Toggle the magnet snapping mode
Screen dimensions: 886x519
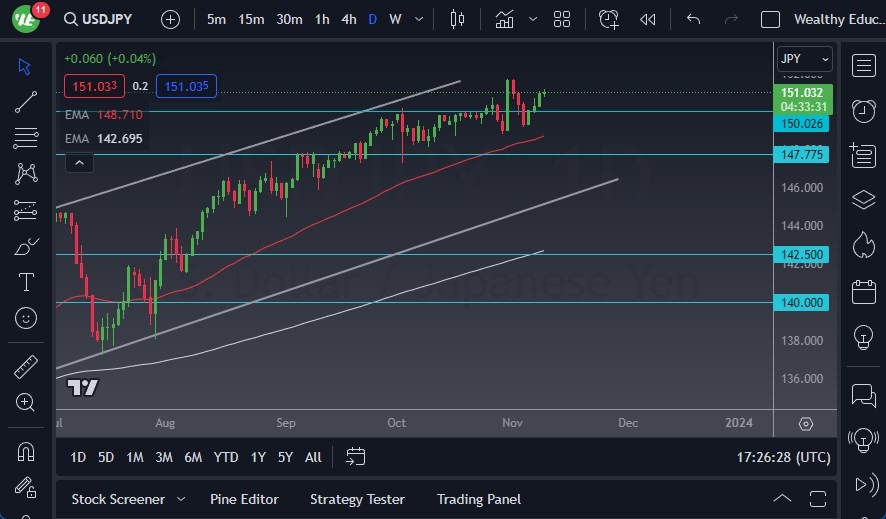[26, 451]
